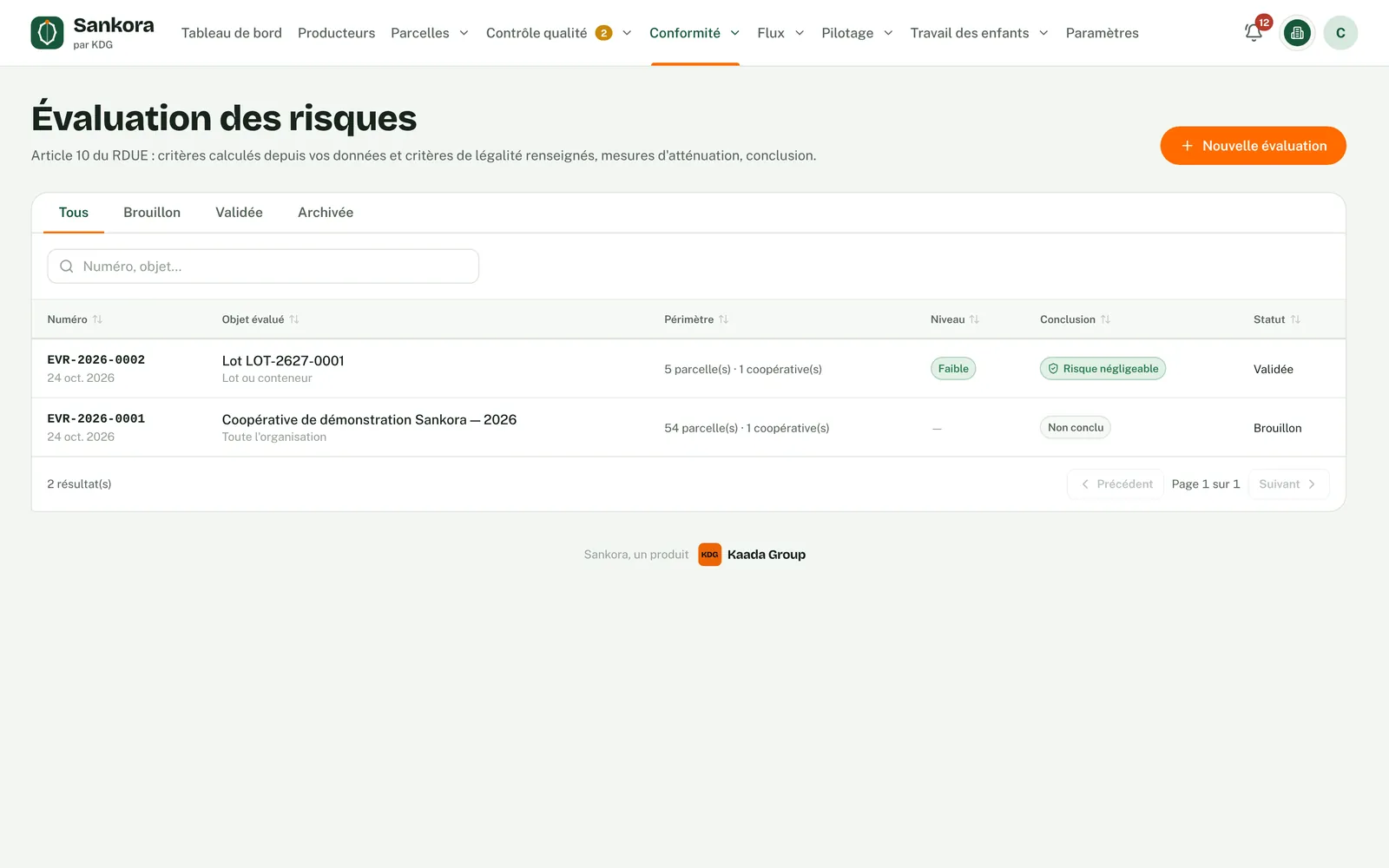This screenshot has height=868, width=1389.
Task: Sort by Numéro column arrows
Action: coord(97,319)
